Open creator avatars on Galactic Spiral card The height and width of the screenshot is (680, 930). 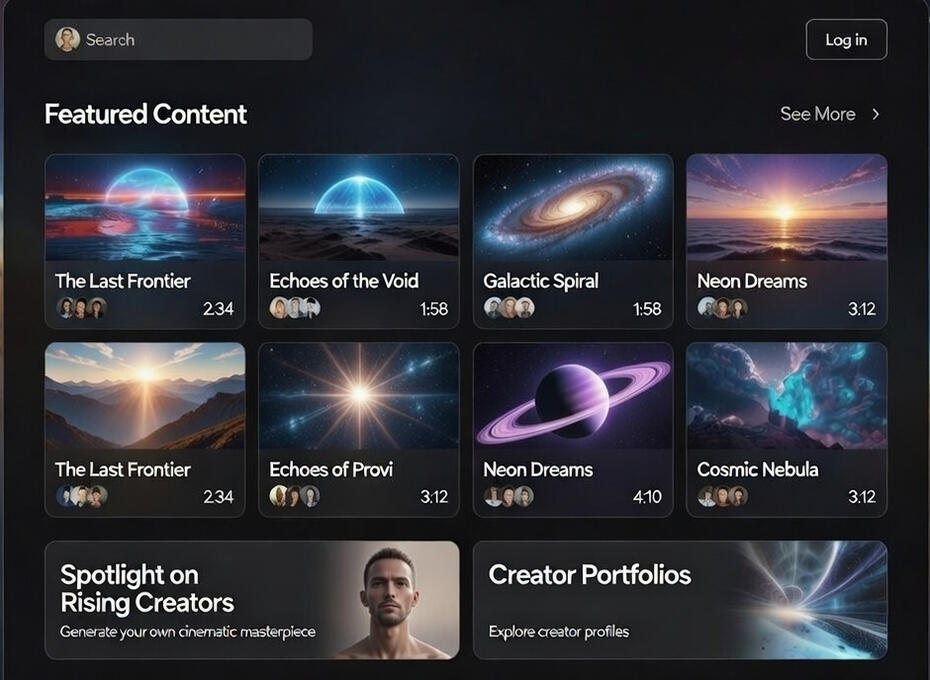pos(509,308)
